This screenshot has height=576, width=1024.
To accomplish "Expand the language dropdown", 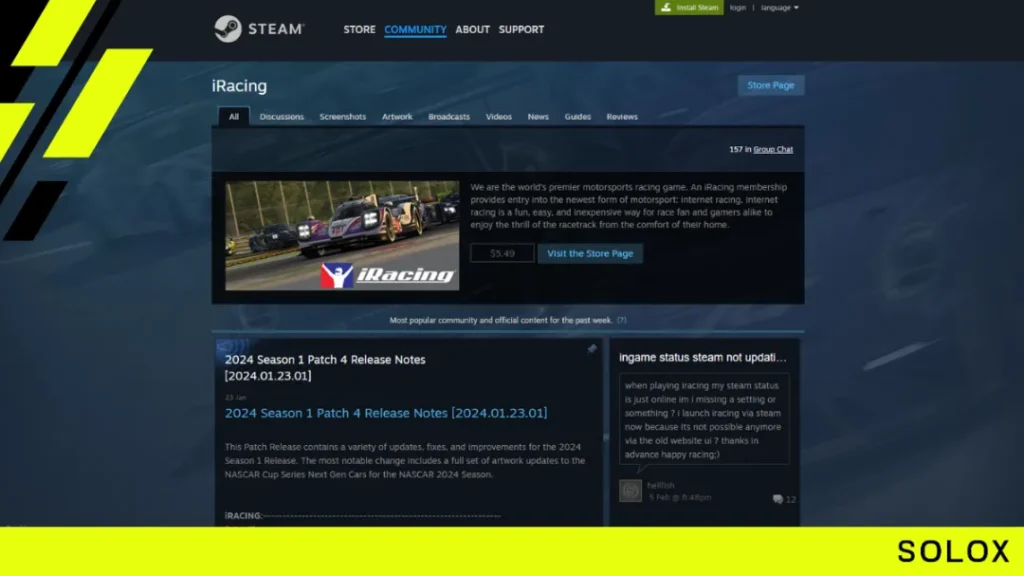I will click(780, 8).
